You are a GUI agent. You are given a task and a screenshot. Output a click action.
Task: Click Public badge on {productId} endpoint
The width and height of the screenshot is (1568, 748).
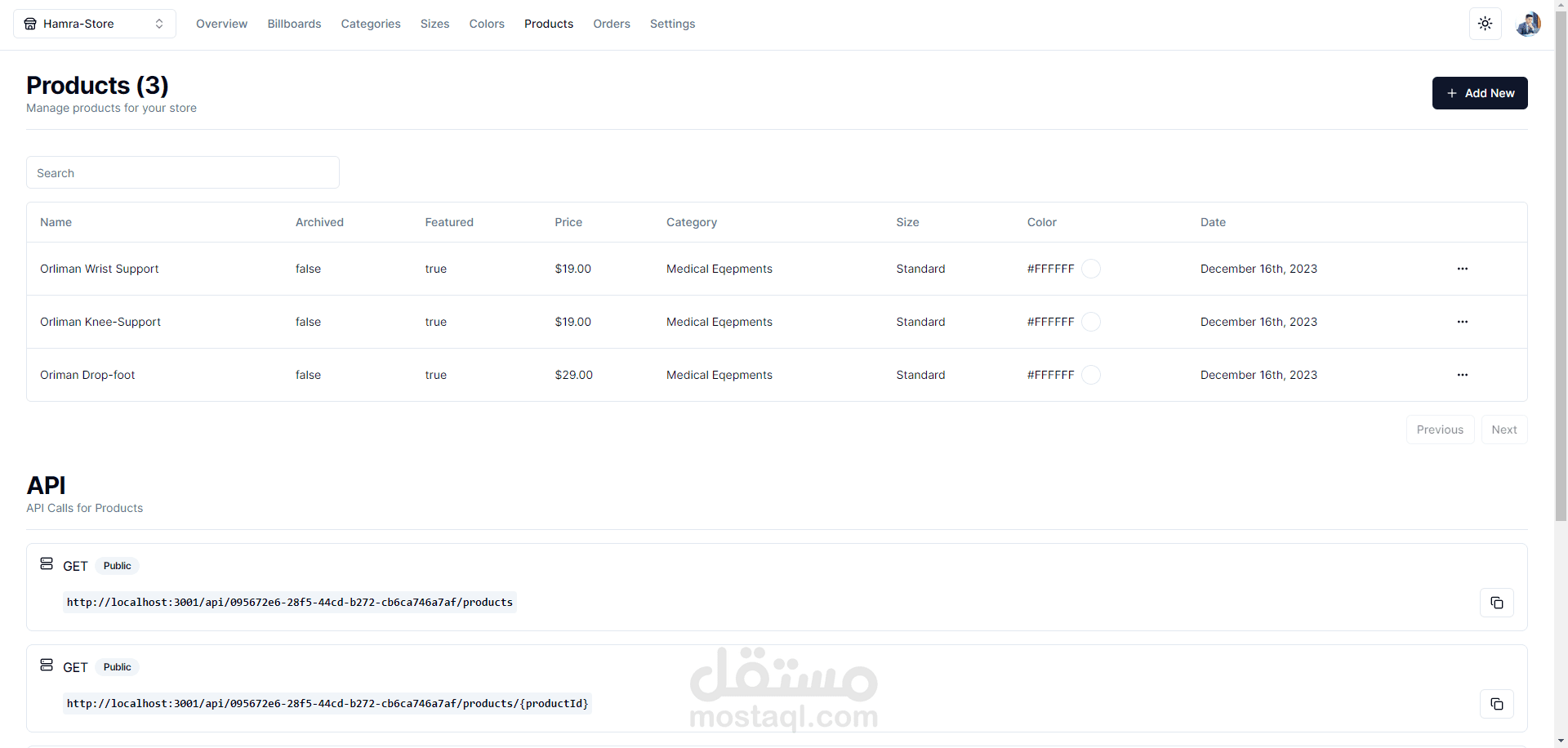pyautogui.click(x=118, y=667)
